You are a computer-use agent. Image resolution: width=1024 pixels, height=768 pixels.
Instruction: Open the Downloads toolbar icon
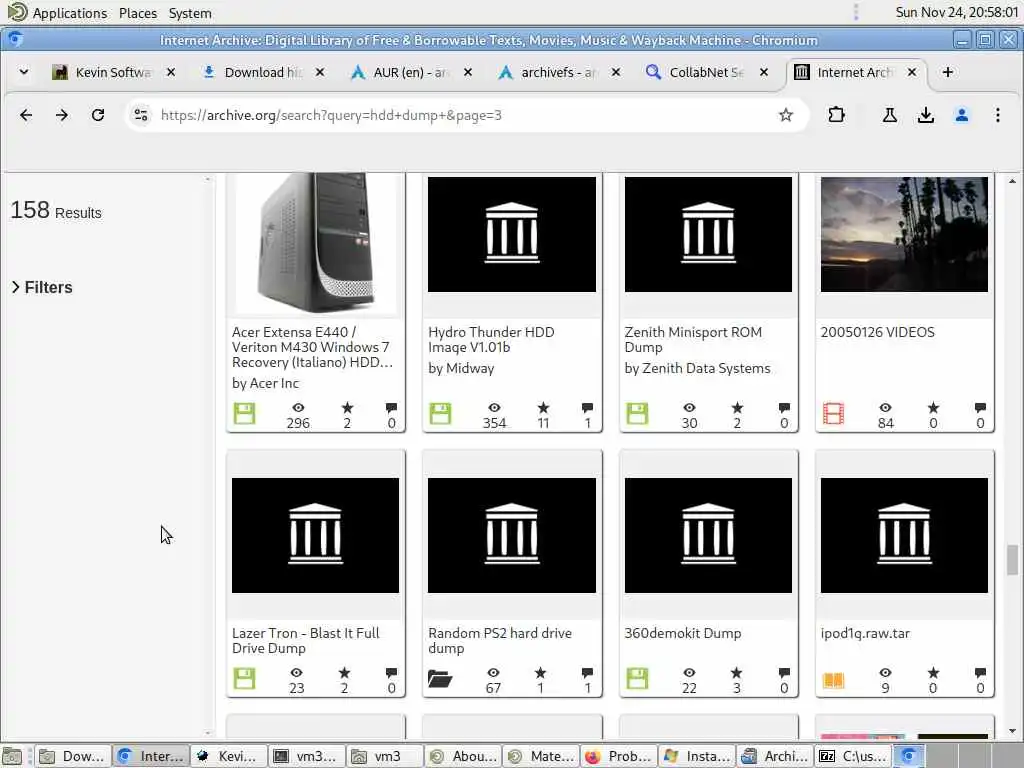[x=925, y=116]
